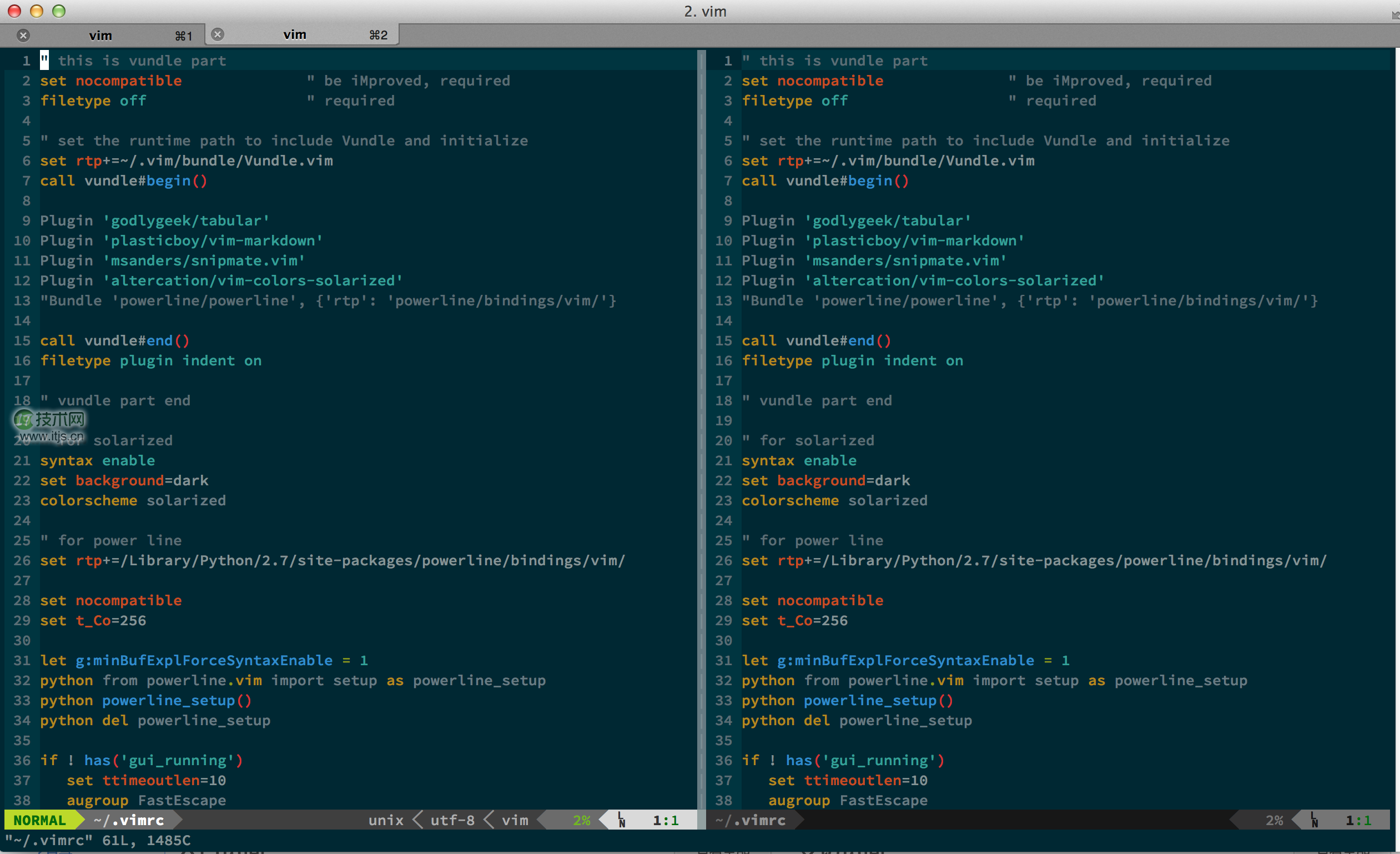
Task: Click the 2% position indicator in right pane
Action: tap(1275, 820)
